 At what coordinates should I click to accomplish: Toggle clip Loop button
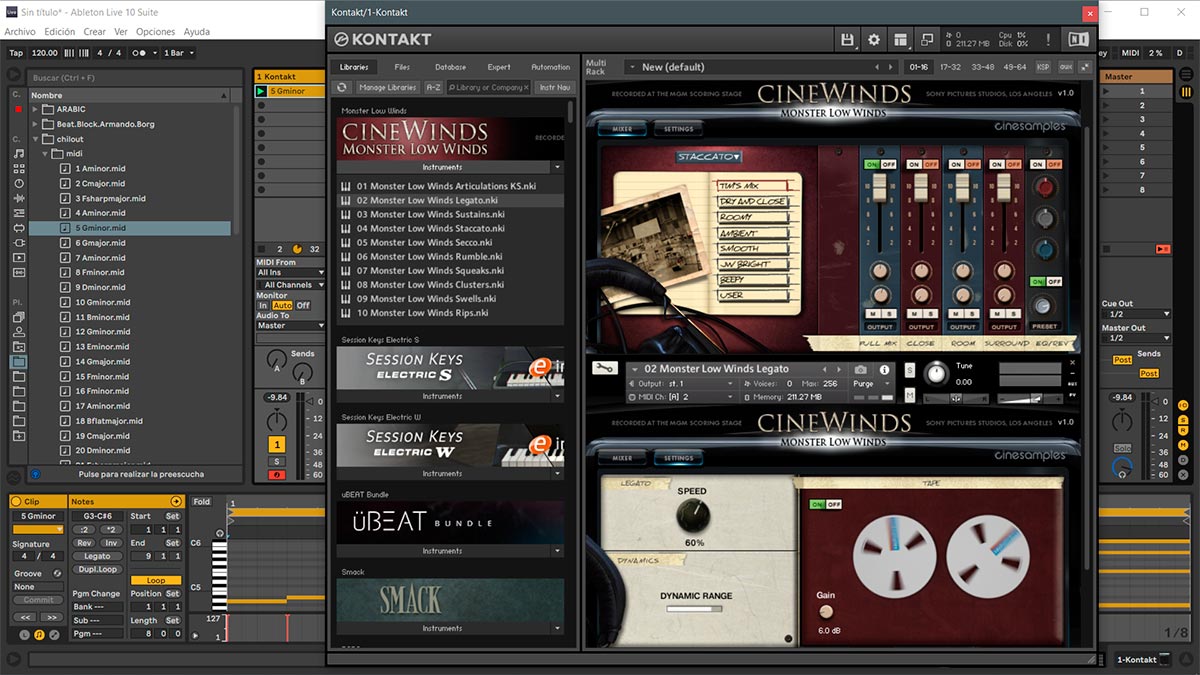pyautogui.click(x=156, y=580)
